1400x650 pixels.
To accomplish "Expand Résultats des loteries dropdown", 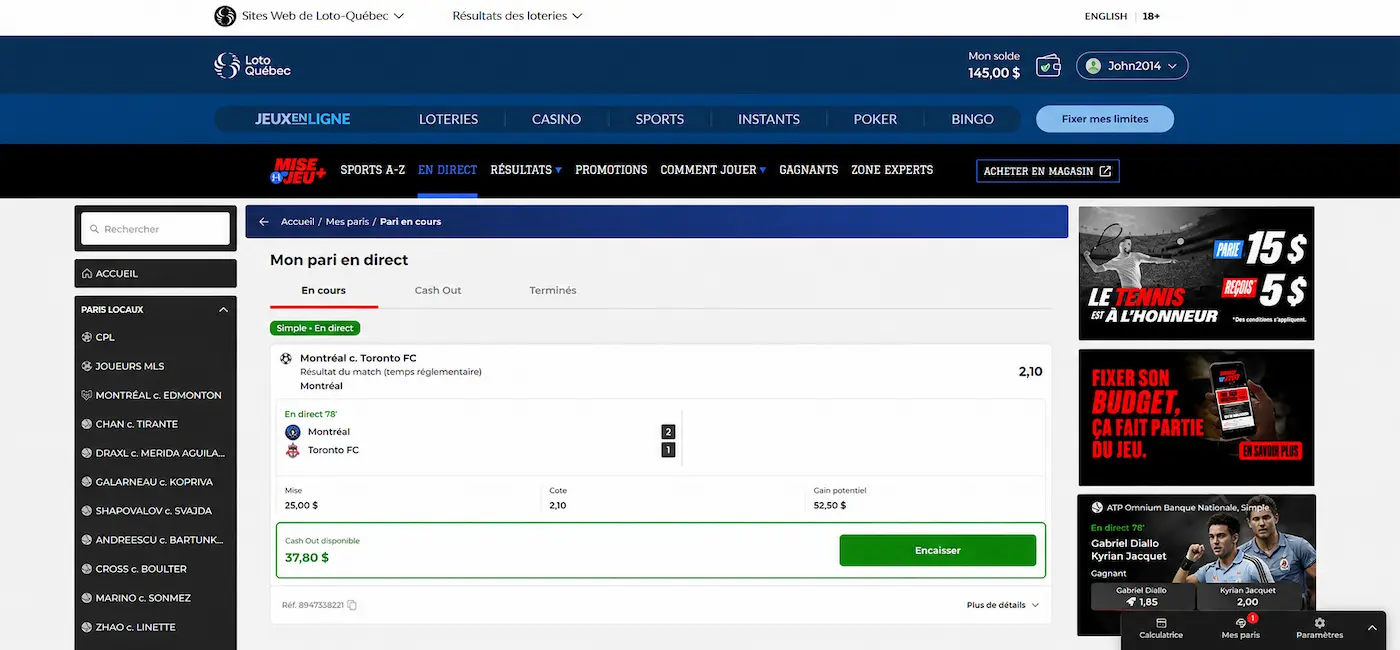I will (517, 16).
